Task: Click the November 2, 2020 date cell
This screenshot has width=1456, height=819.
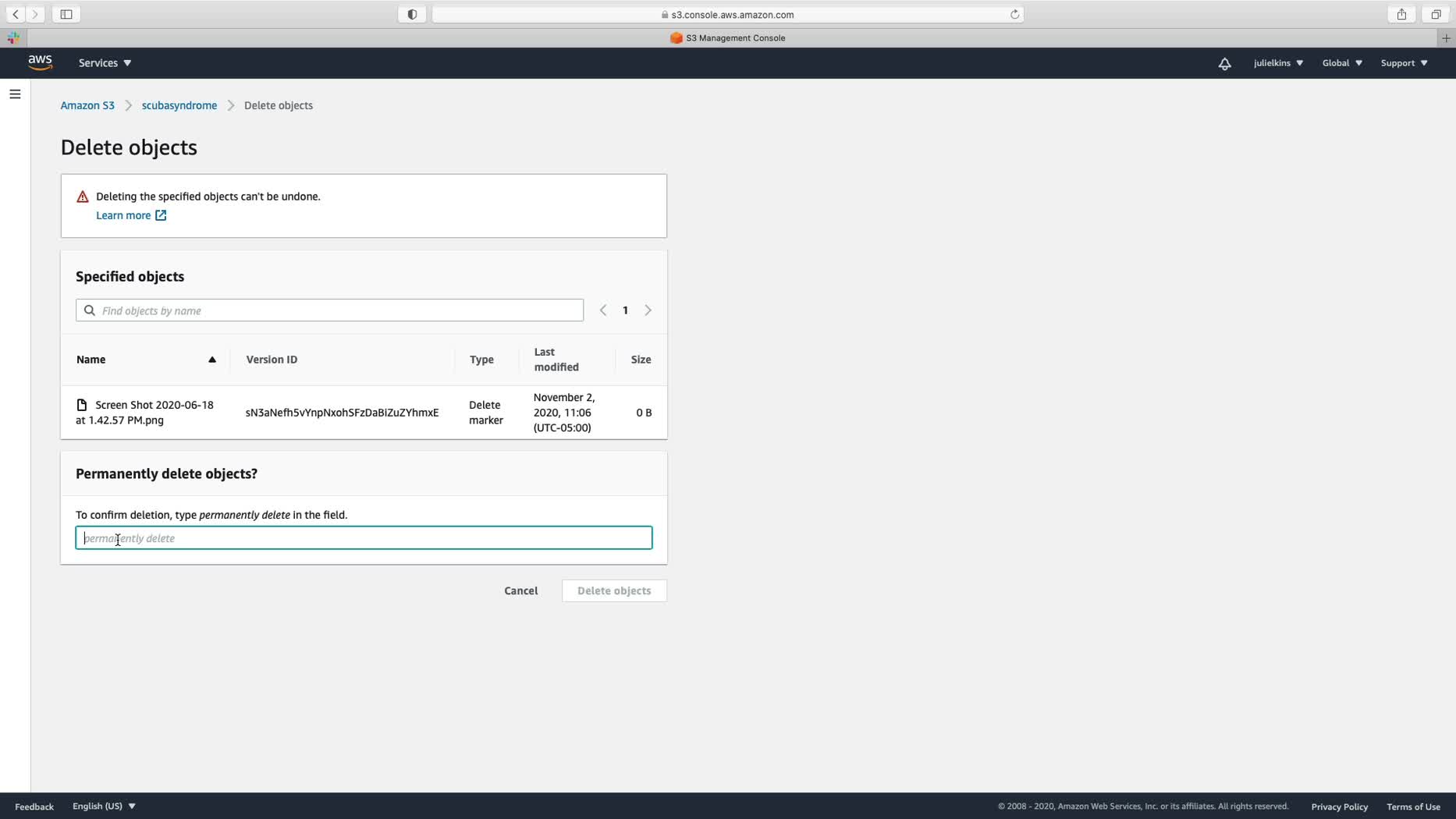Action: point(564,413)
